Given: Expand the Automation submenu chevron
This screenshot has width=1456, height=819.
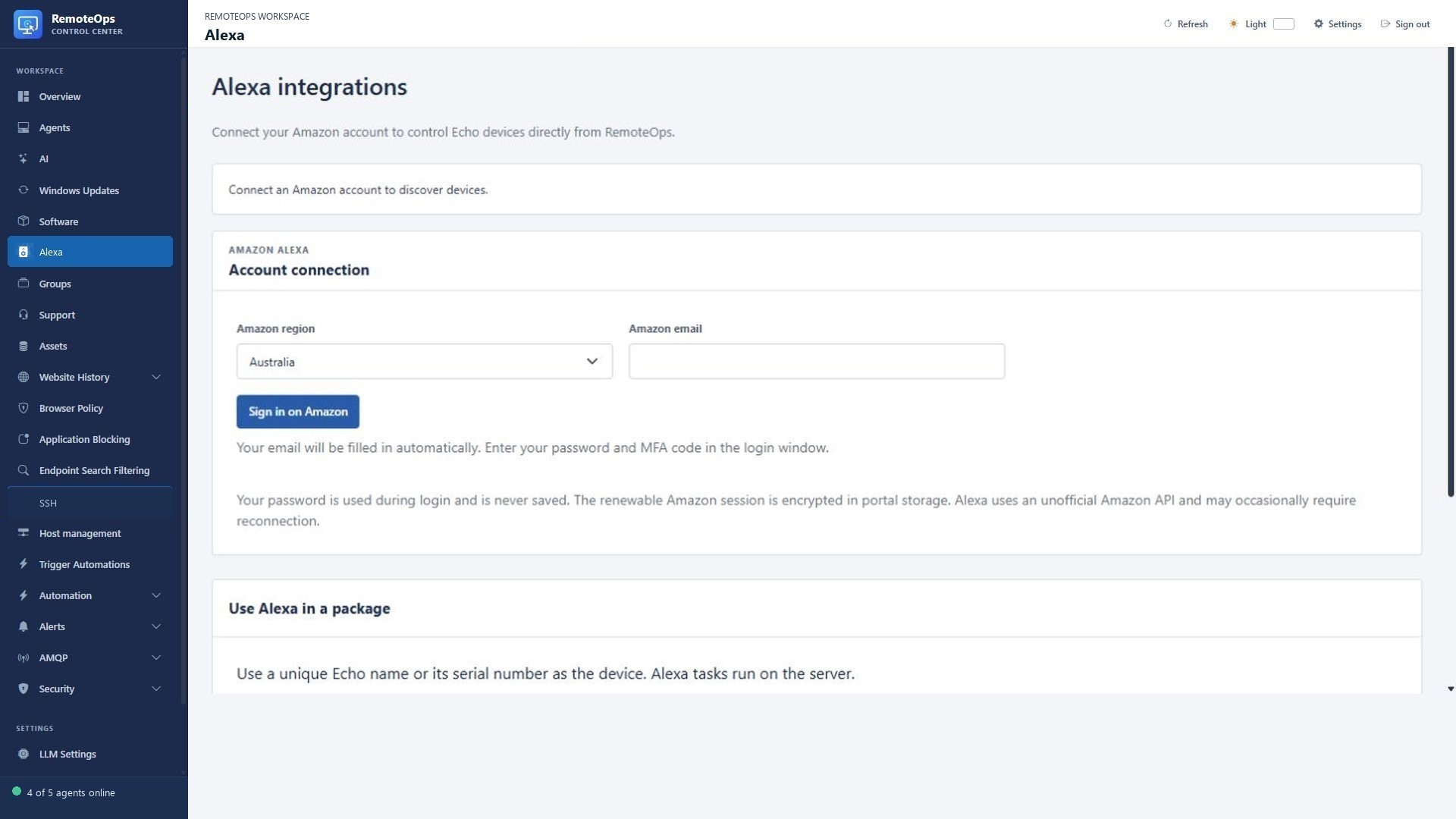Looking at the screenshot, I should (x=156, y=595).
